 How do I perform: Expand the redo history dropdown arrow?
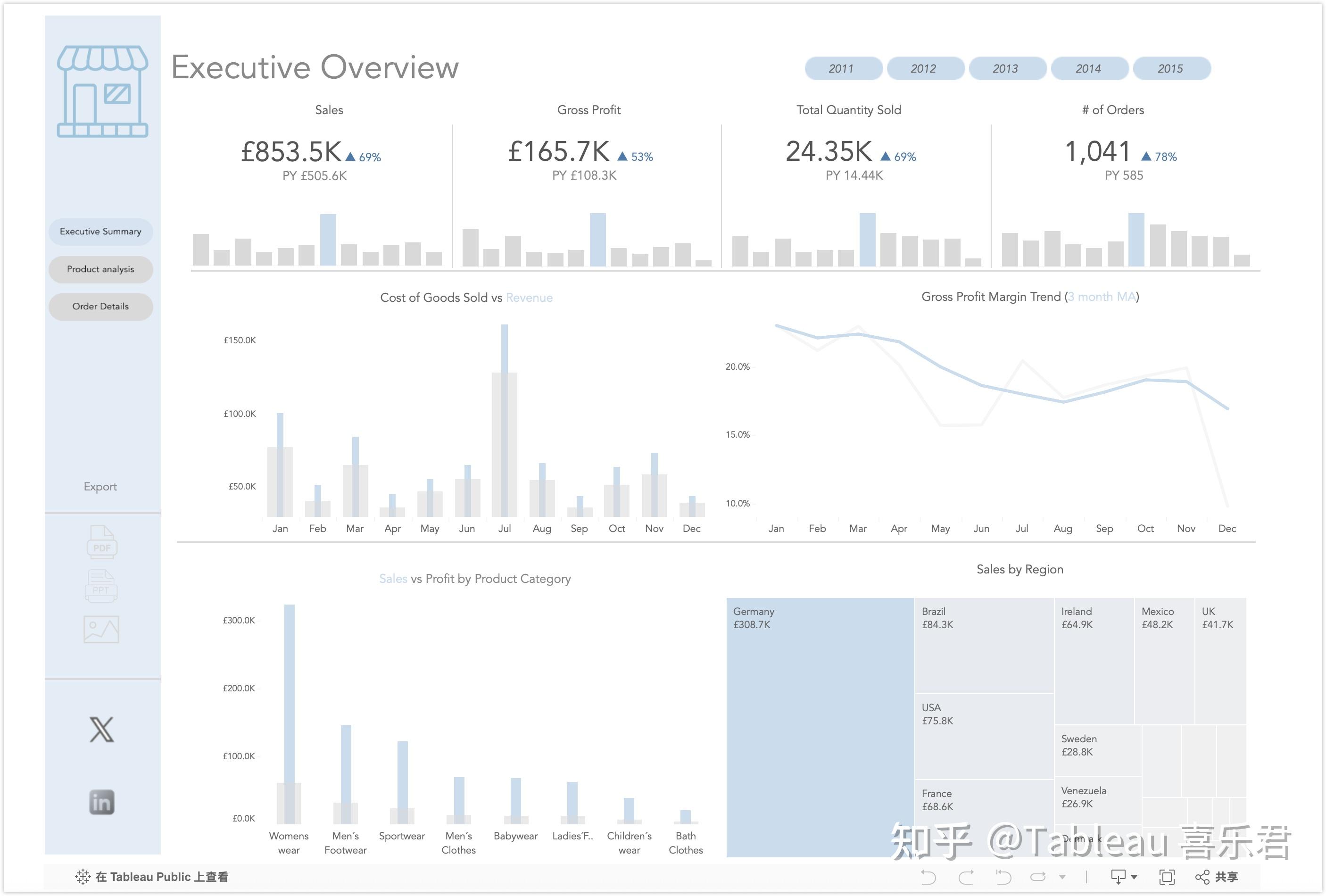[1063, 877]
